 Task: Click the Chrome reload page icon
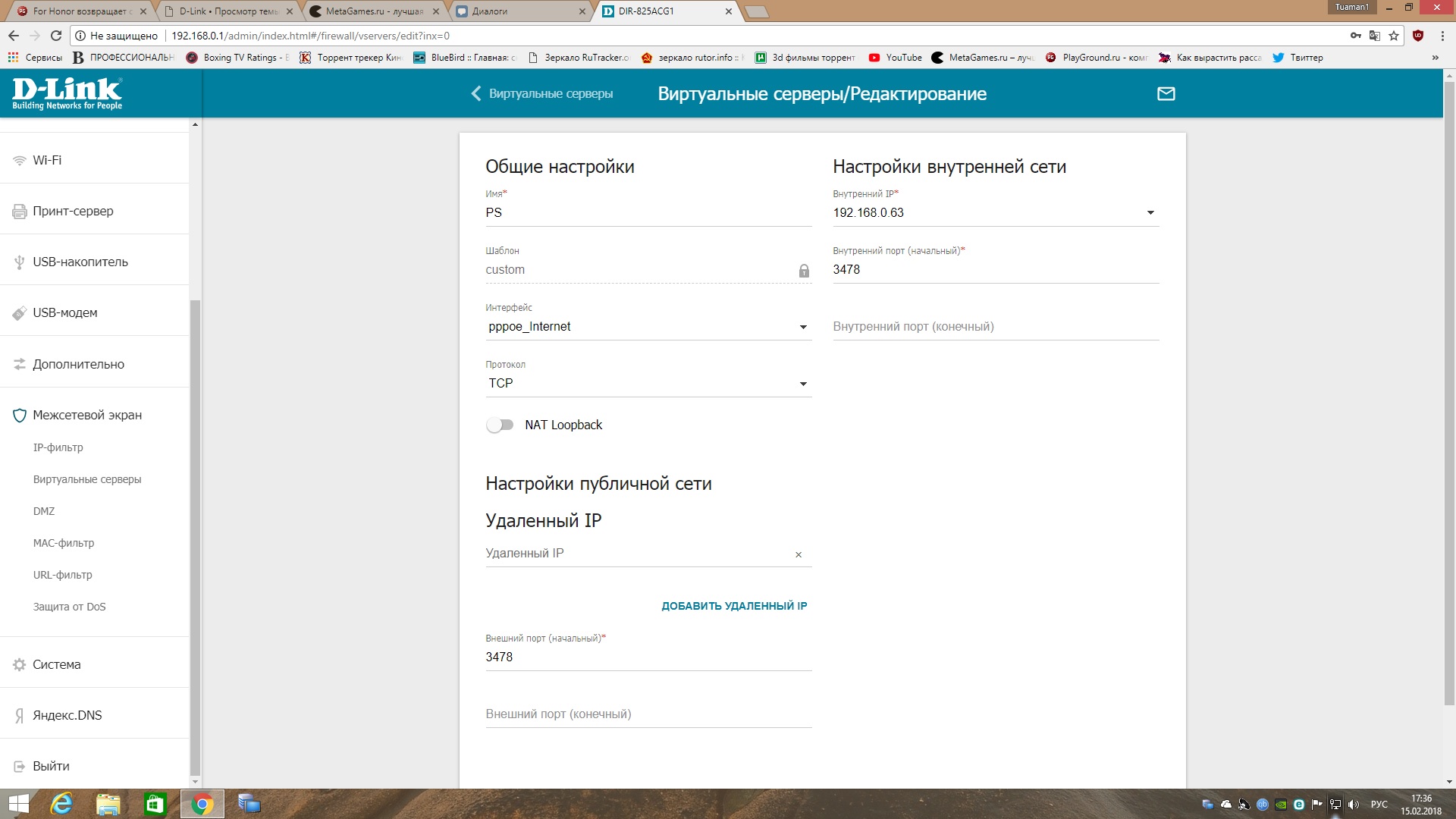56,36
